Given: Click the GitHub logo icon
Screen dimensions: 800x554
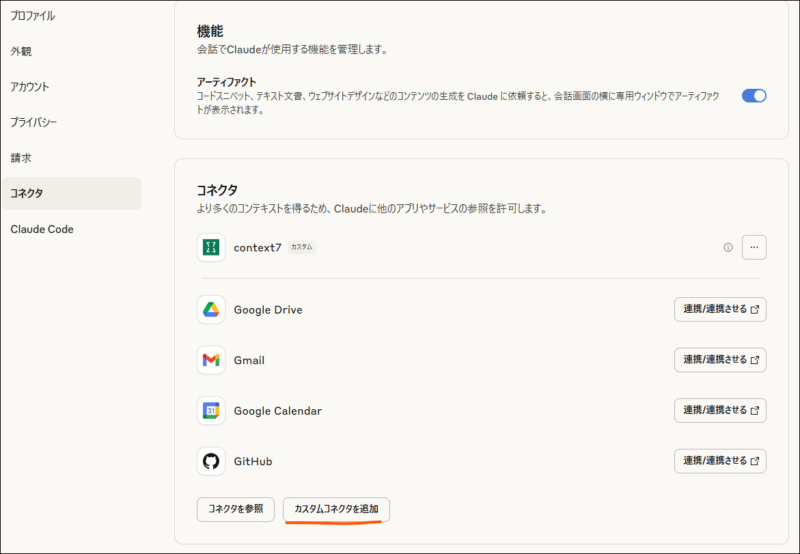Looking at the screenshot, I should tap(211, 461).
